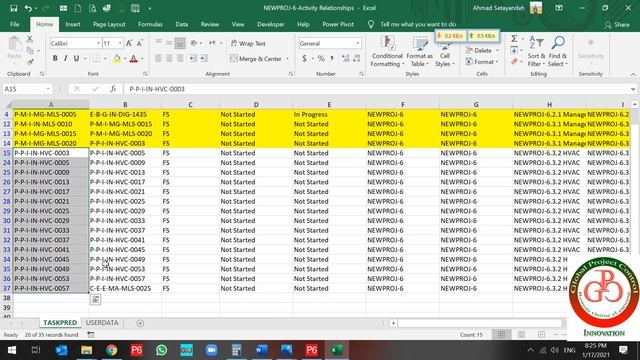The image size is (640, 360).
Task: Decrease the font size
Action: click(x=140, y=43)
